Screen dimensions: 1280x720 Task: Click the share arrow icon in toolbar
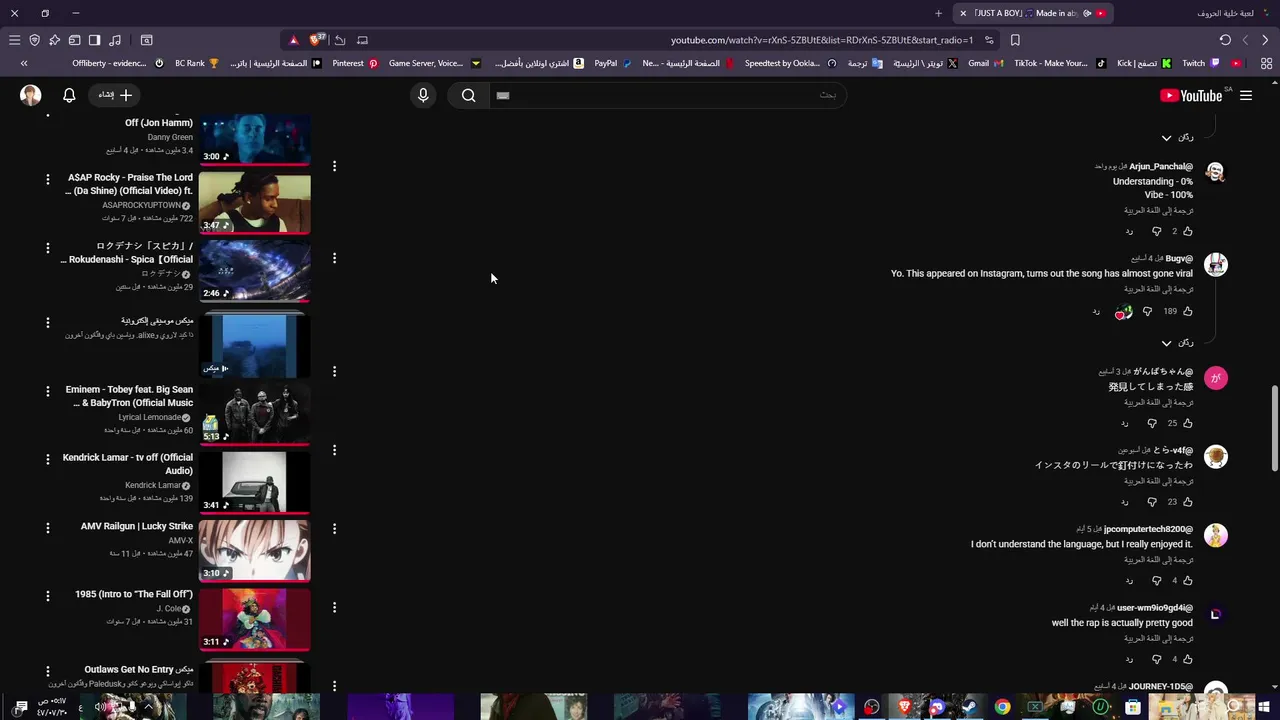(x=340, y=40)
